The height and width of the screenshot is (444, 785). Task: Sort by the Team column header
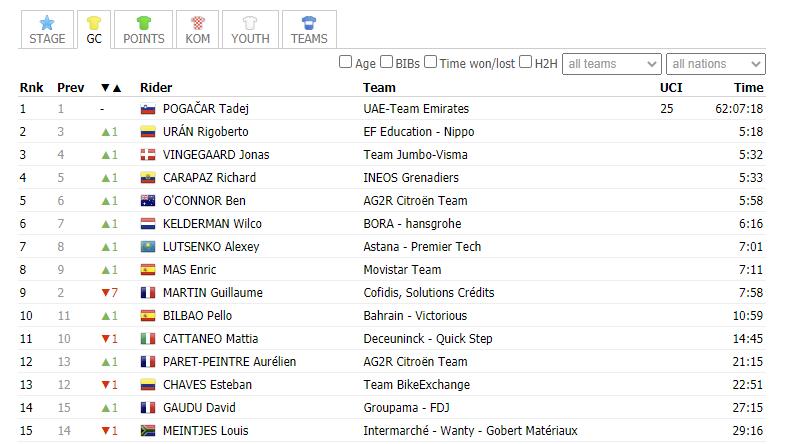[379, 88]
